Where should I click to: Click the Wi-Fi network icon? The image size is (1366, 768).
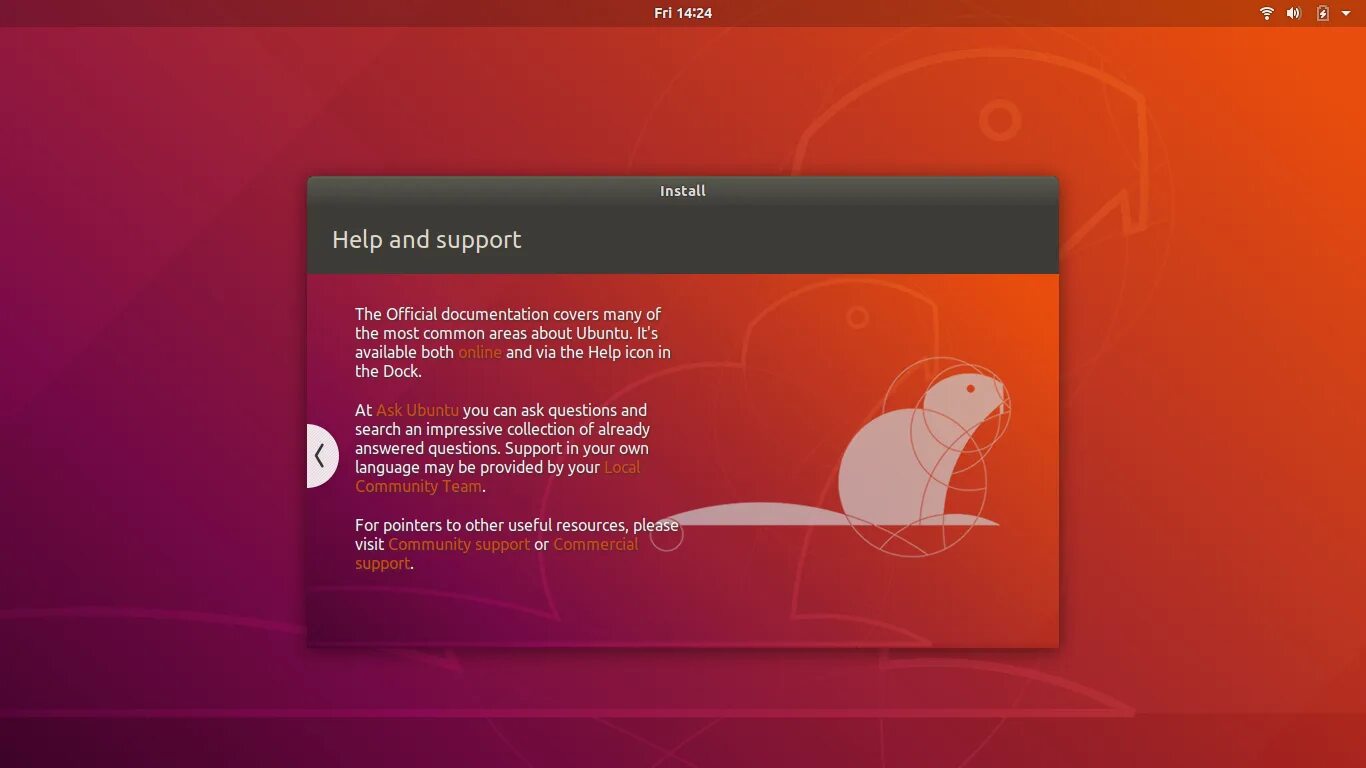[1267, 13]
